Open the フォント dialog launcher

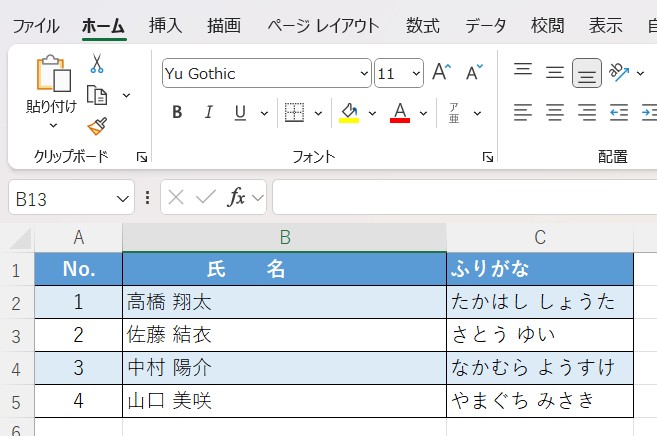pos(487,157)
